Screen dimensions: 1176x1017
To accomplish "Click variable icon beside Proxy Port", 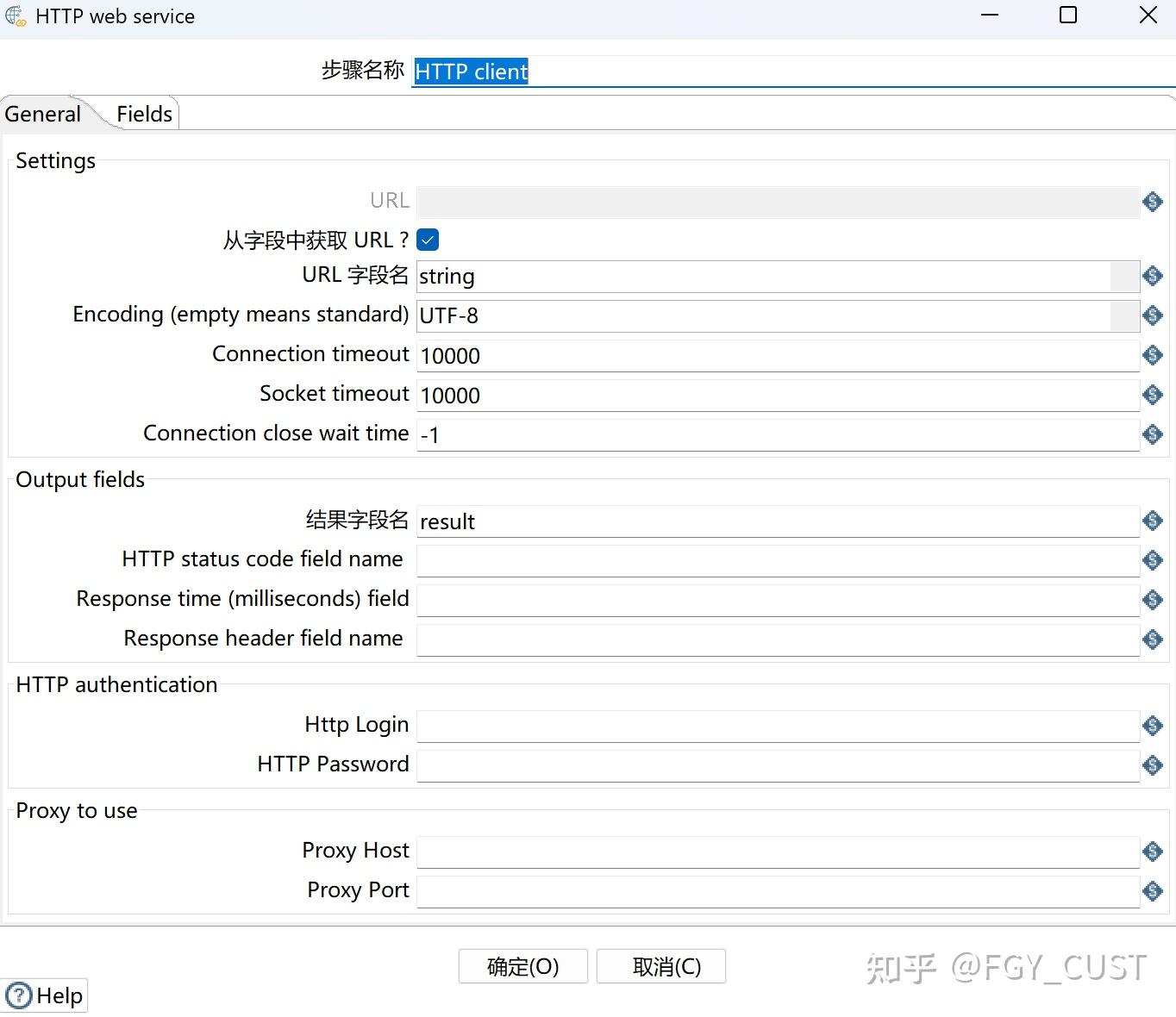I will 1152,891.
